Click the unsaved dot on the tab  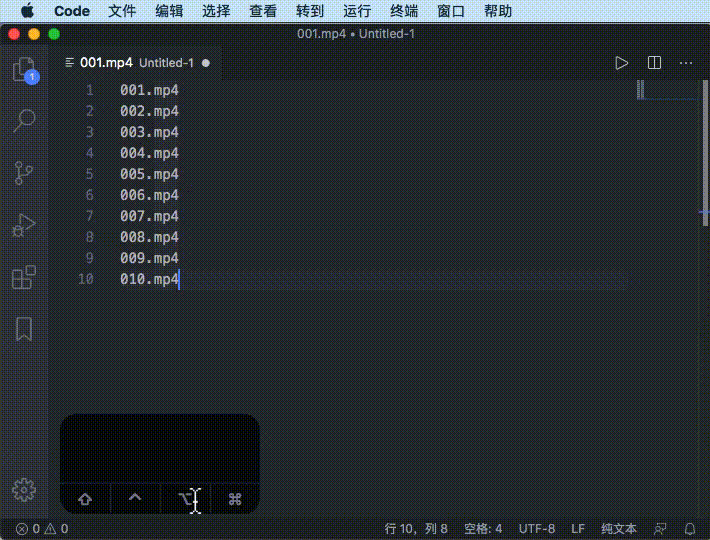point(206,63)
